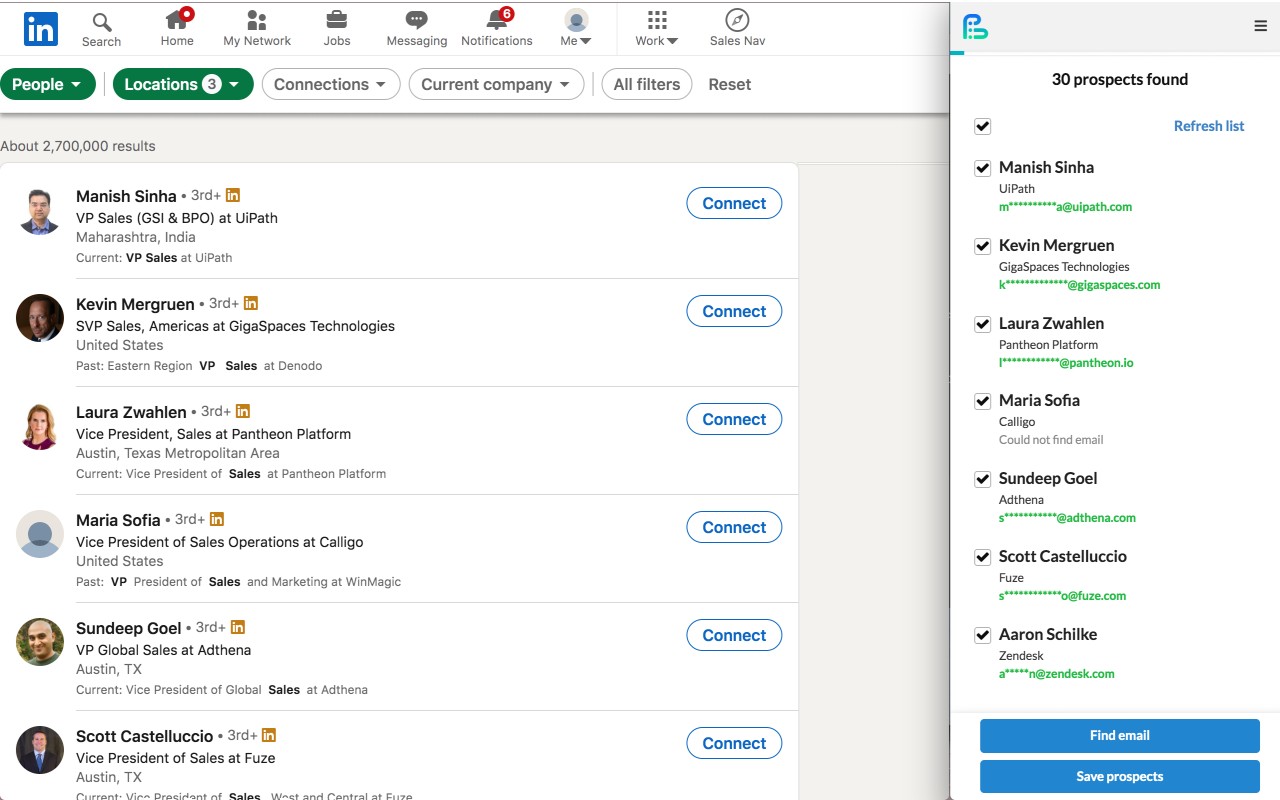The width and height of the screenshot is (1280, 800).
Task: Open the Current company dropdown
Action: (x=496, y=84)
